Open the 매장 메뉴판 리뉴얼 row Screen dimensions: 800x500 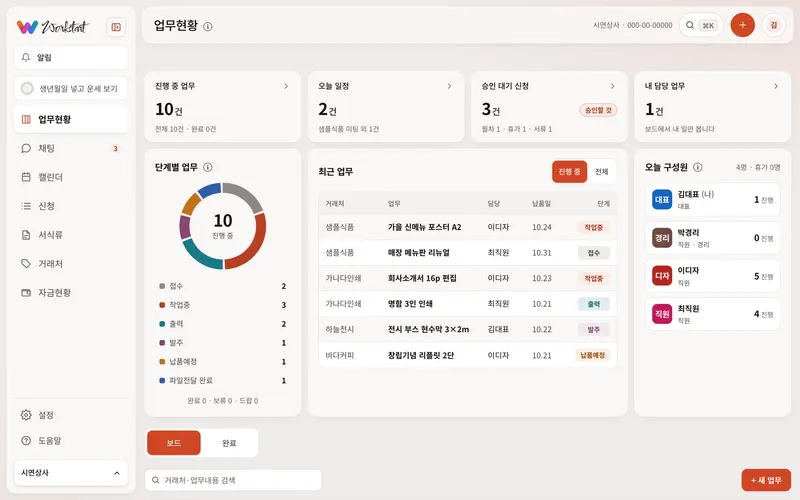[467, 253]
